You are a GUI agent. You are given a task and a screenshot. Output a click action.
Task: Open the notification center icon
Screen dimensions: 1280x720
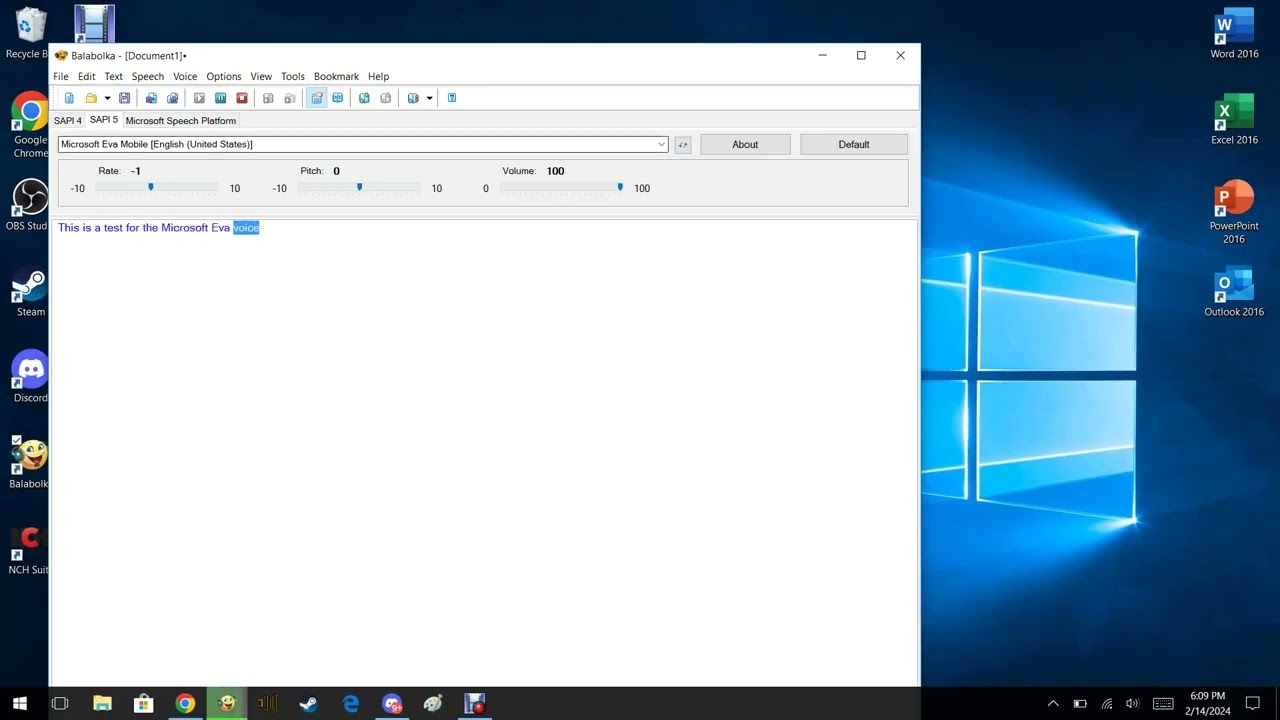1253,704
